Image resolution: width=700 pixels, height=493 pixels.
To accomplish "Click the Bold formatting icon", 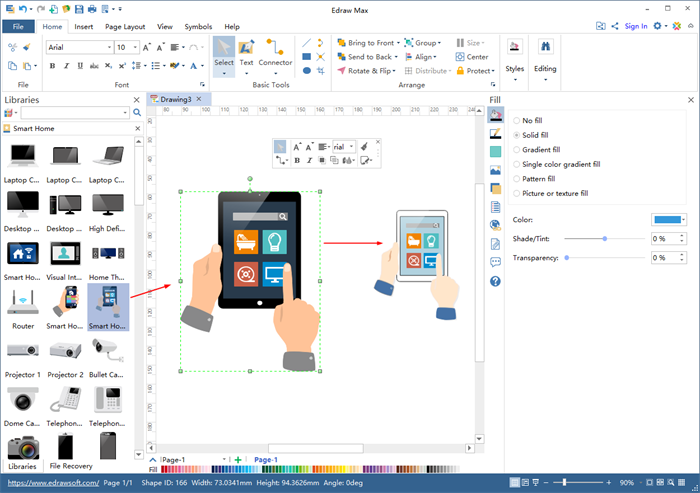I will pos(52,66).
